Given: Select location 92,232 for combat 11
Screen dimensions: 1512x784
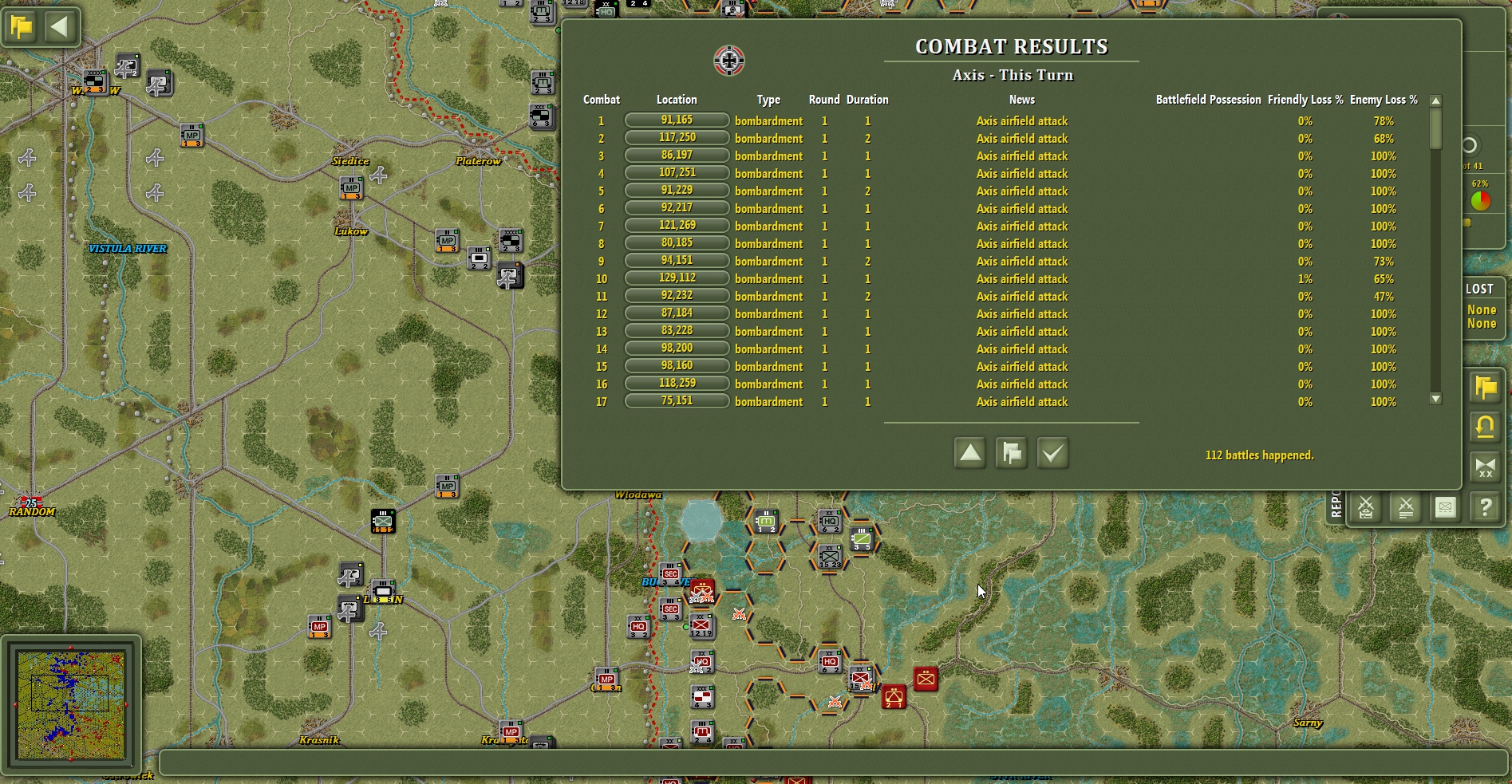Looking at the screenshot, I should click(677, 296).
